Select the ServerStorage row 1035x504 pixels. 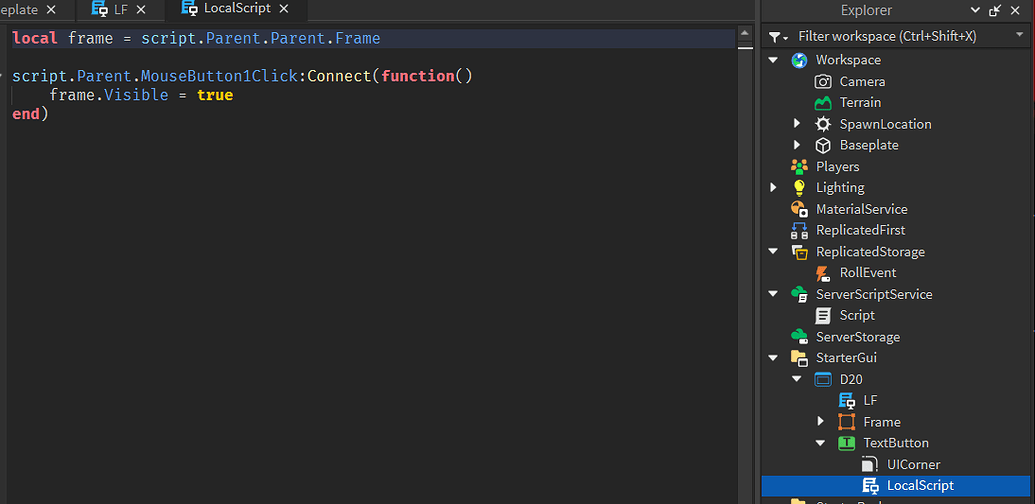(x=898, y=336)
